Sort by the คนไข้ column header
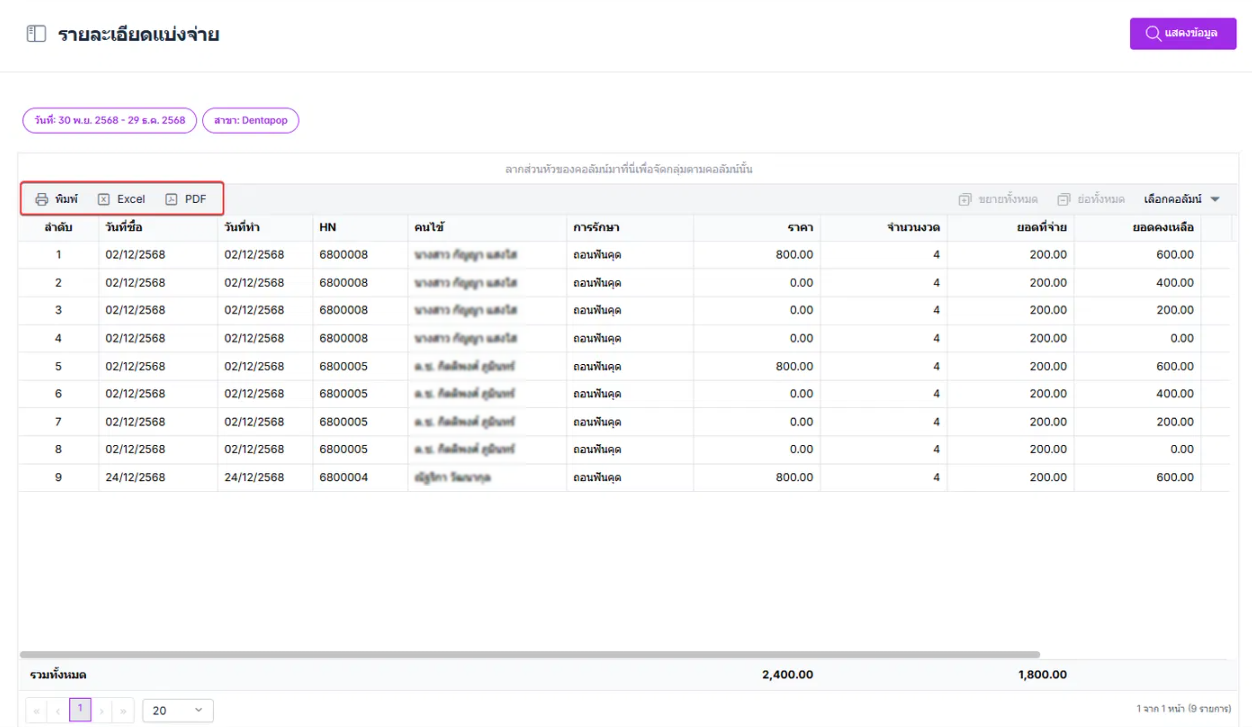The width and height of the screenshot is (1252, 727). 487,228
